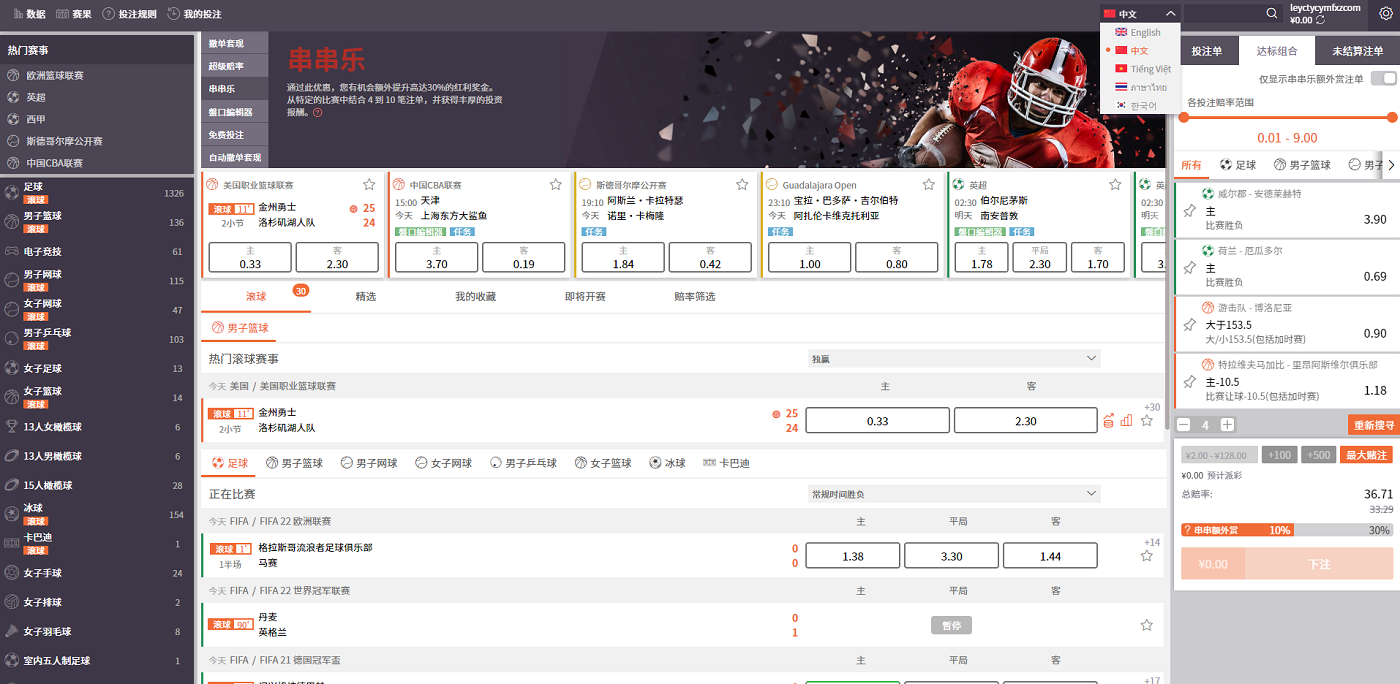Expand the 常规时间胜负 dropdown
Viewport: 1400px width, 684px height.
point(954,494)
